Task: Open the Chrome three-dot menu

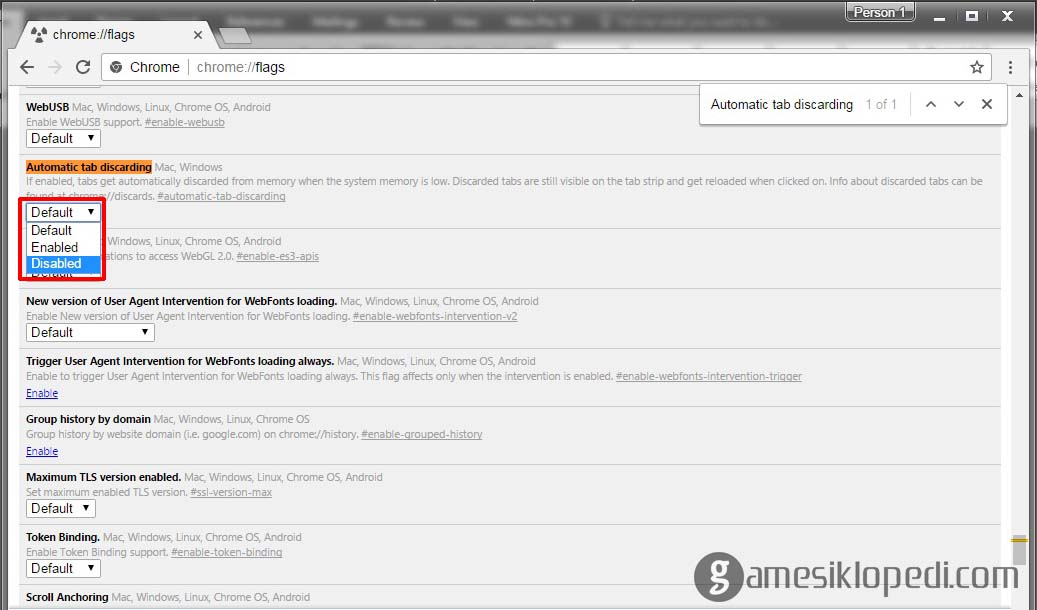Action: [x=1010, y=67]
